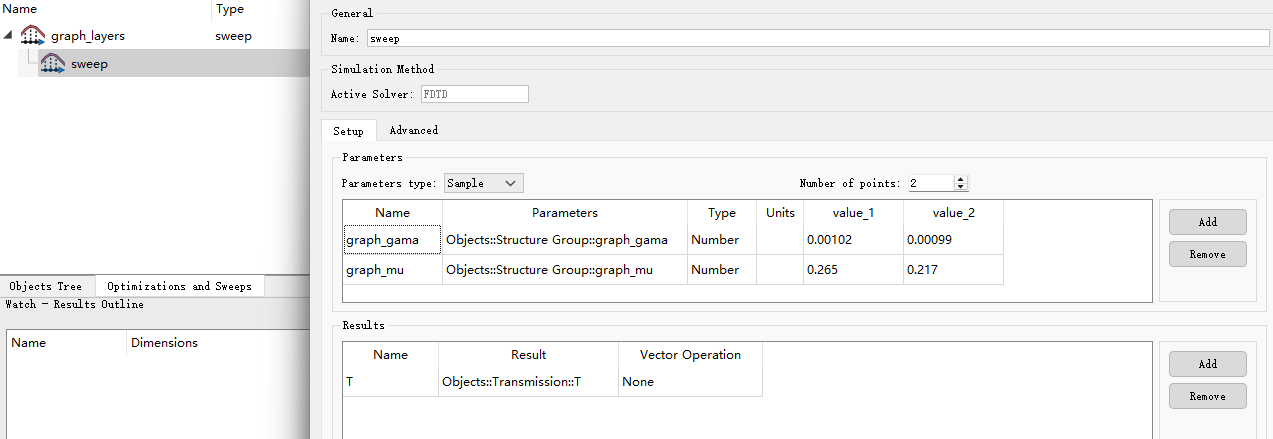Click Add in the Results section
1273x439 pixels.
pos(1208,364)
